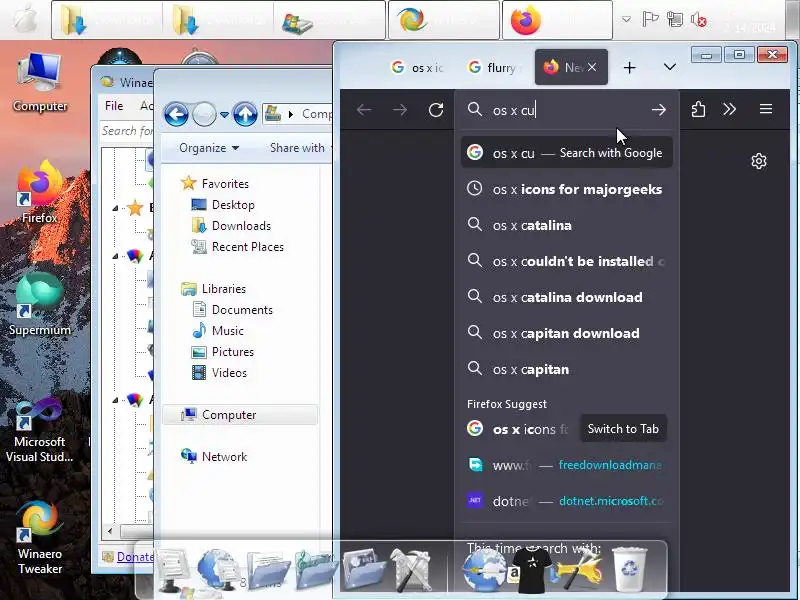This screenshot has width=800, height=600.
Task: Open Firefox overflow chevrons menu
Action: [730, 110]
